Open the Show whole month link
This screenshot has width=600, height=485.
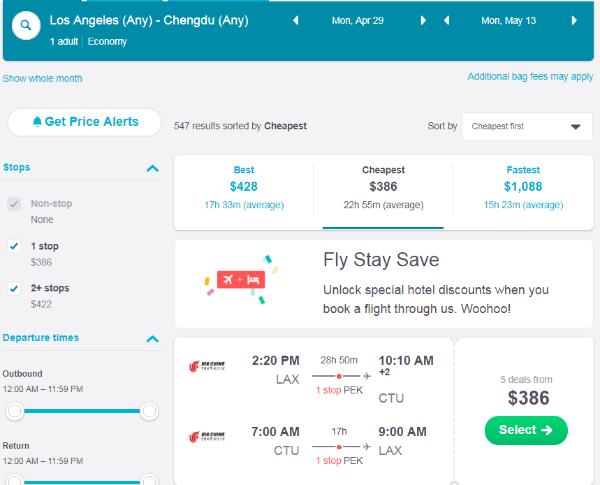[43, 78]
